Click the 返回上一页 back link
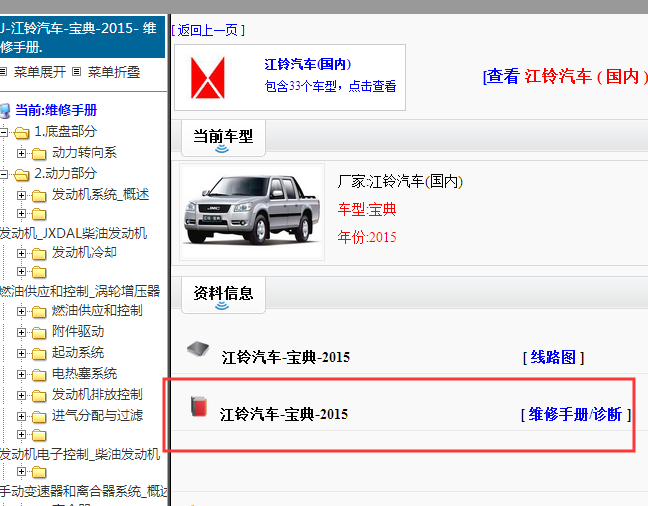The image size is (648, 506). coord(208,30)
